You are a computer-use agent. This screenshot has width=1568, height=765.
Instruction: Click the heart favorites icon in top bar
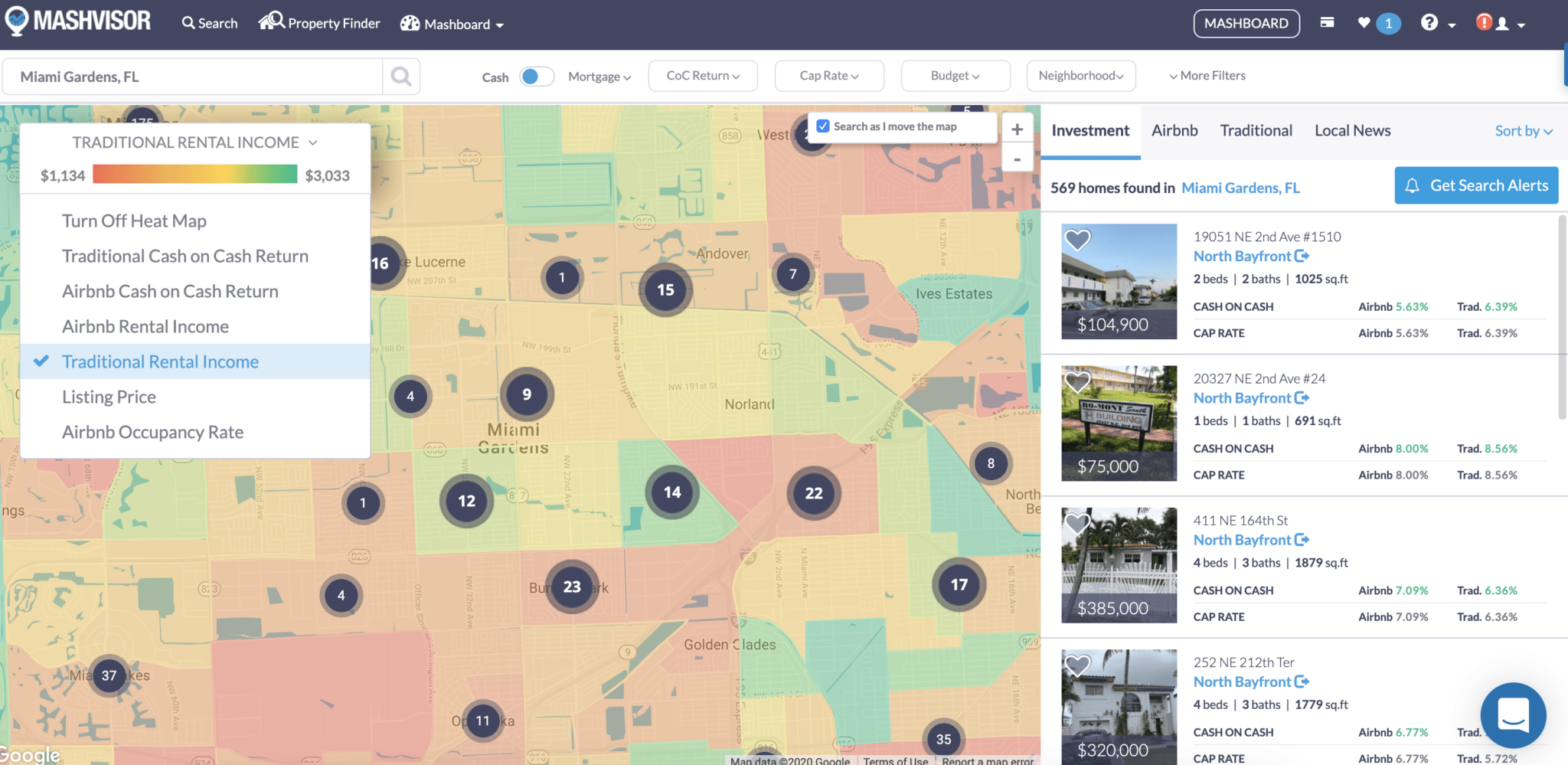[1363, 23]
